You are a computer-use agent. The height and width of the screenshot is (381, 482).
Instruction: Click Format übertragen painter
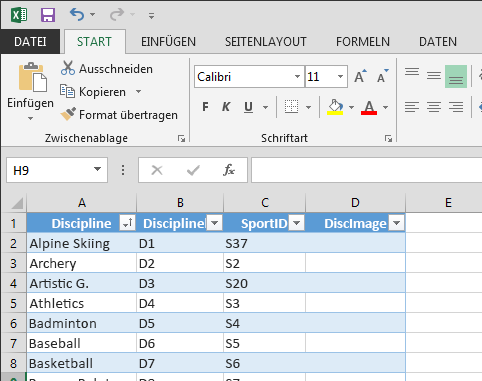[119, 115]
